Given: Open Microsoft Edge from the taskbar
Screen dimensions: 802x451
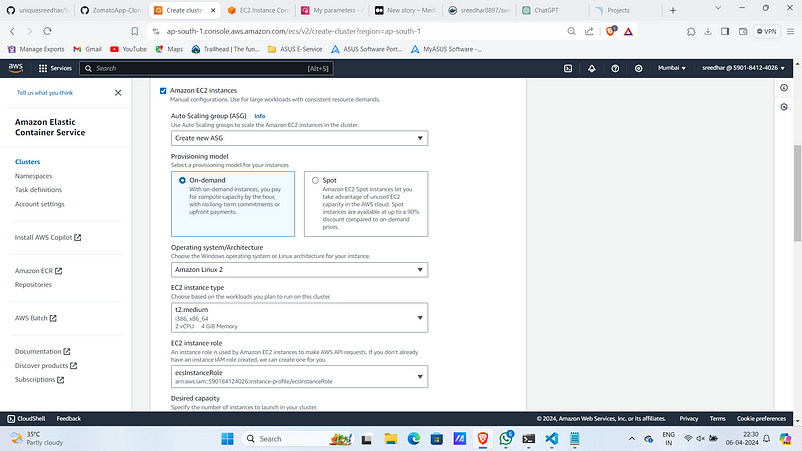Looking at the screenshot, I should [x=414, y=439].
